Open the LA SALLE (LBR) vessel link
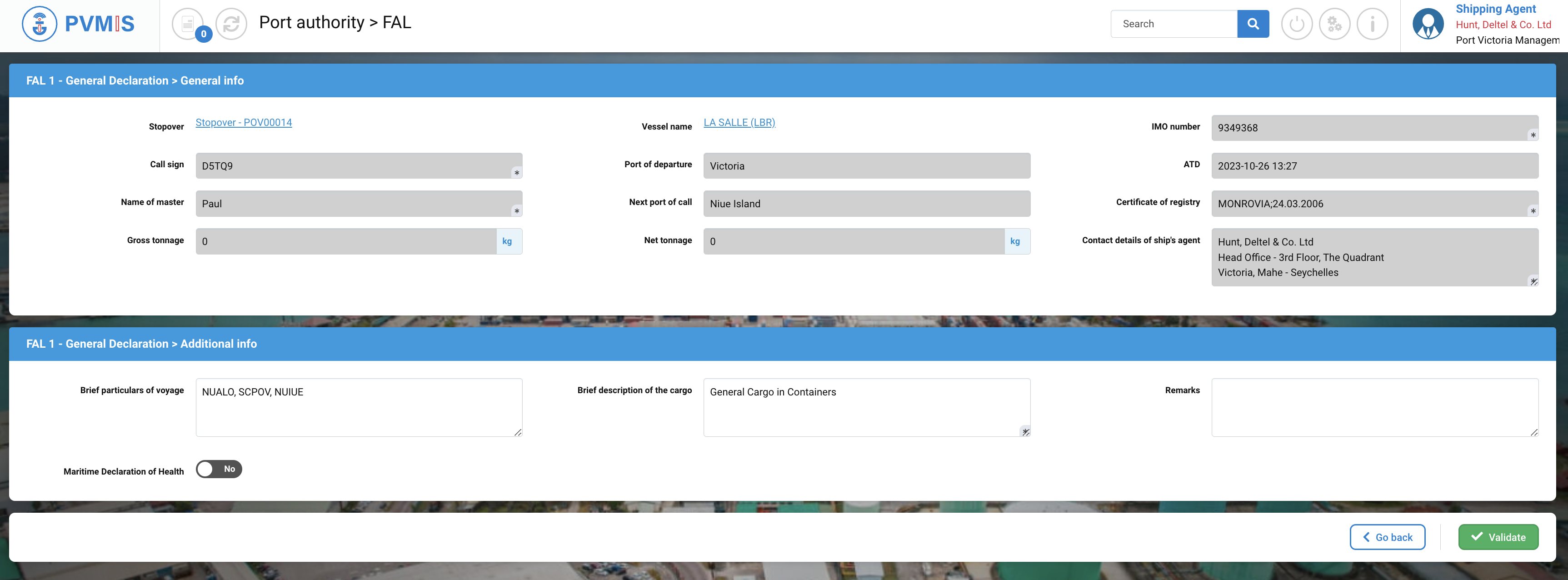 pos(739,122)
